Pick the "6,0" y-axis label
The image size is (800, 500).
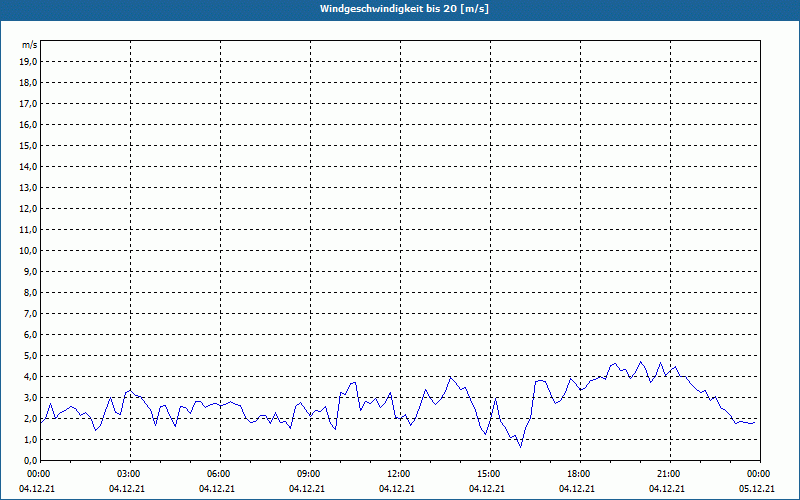pos(31,335)
